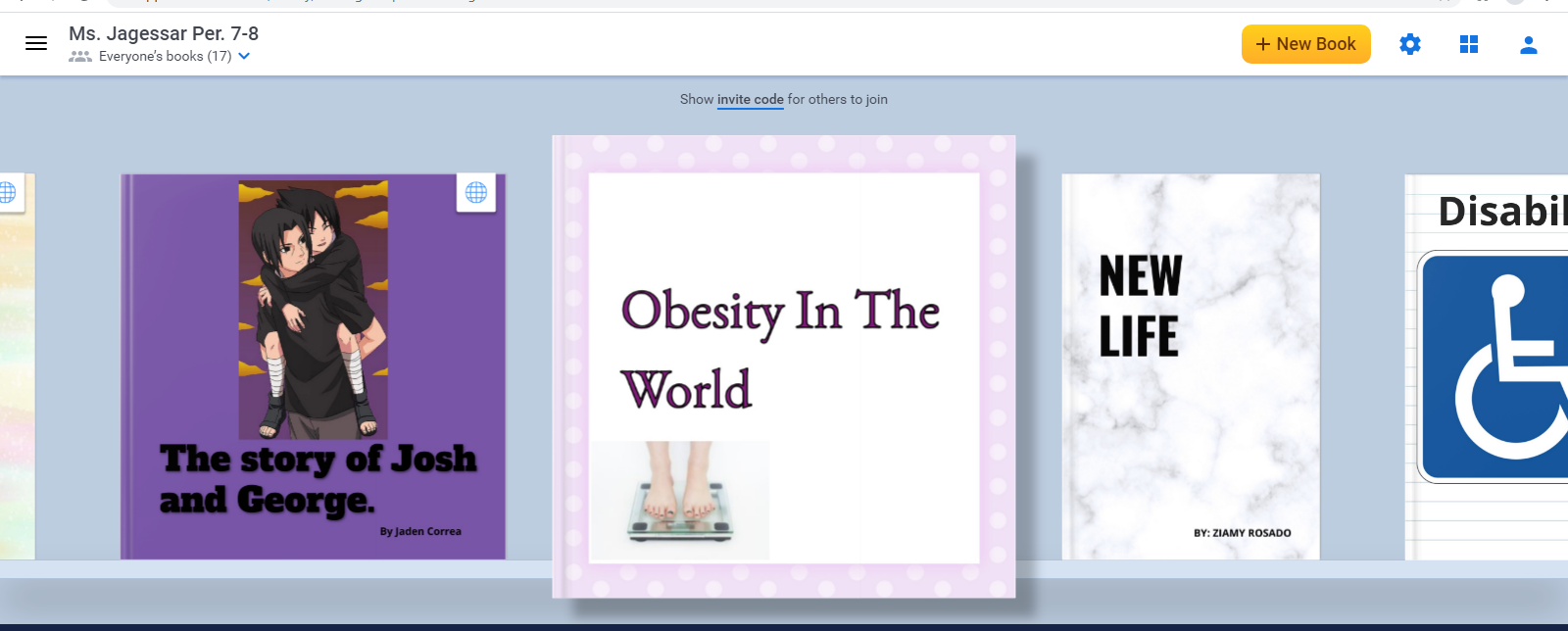Open the hamburger main menu
The width and height of the screenshot is (1568, 631).
coord(36,43)
